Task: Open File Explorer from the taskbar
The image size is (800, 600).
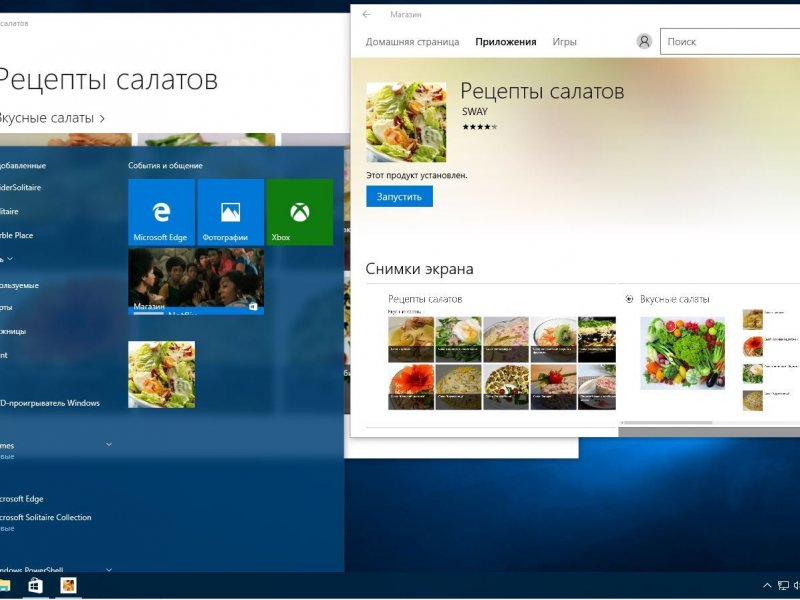Action: [4, 586]
